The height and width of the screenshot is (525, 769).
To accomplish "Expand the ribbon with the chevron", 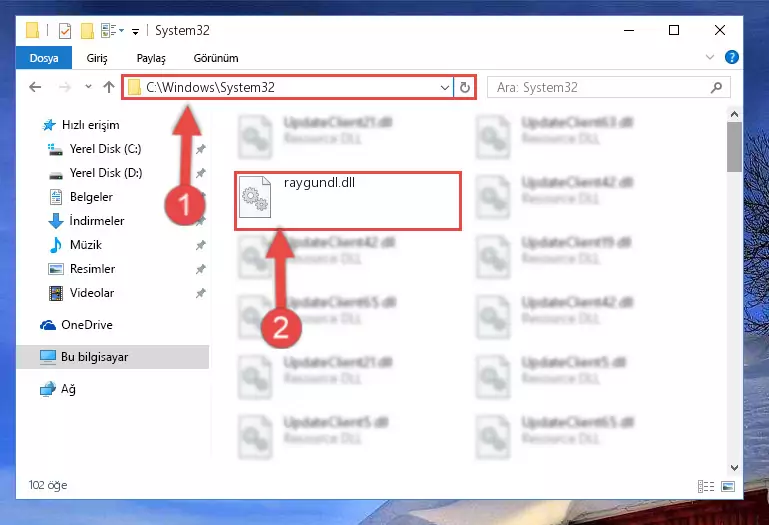I will pos(709,57).
